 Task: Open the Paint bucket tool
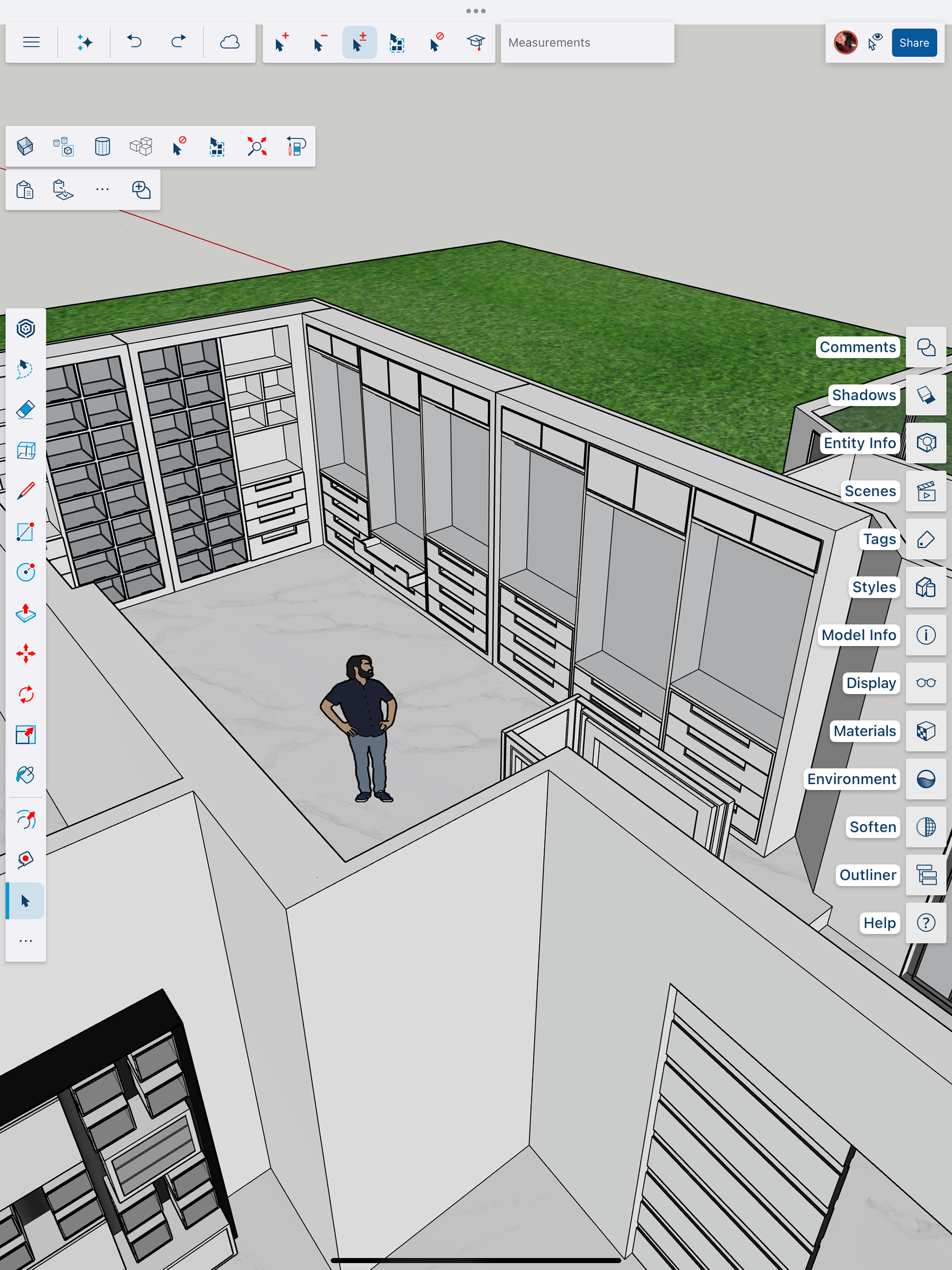click(25, 775)
